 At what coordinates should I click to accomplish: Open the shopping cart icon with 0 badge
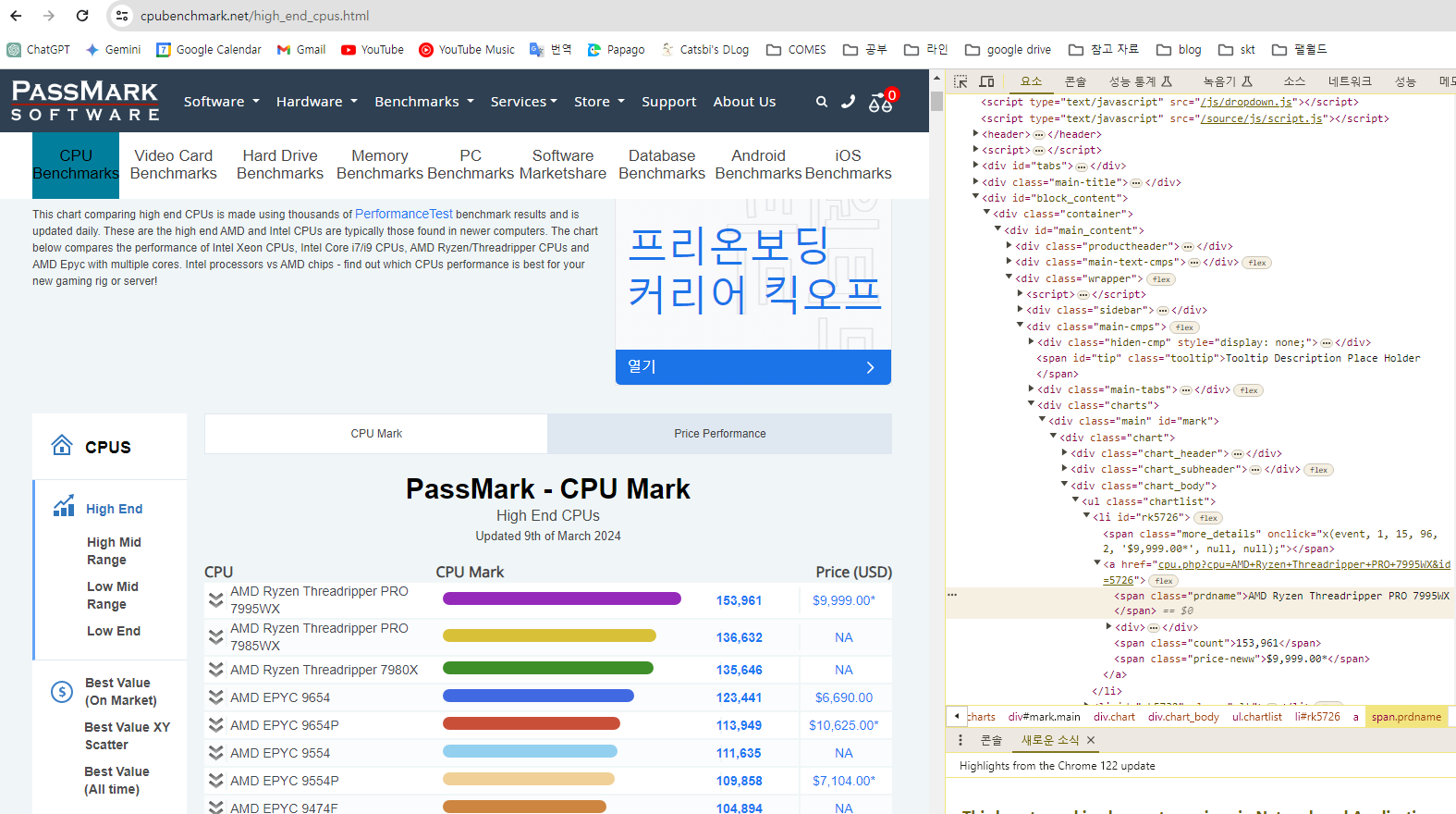point(881,101)
